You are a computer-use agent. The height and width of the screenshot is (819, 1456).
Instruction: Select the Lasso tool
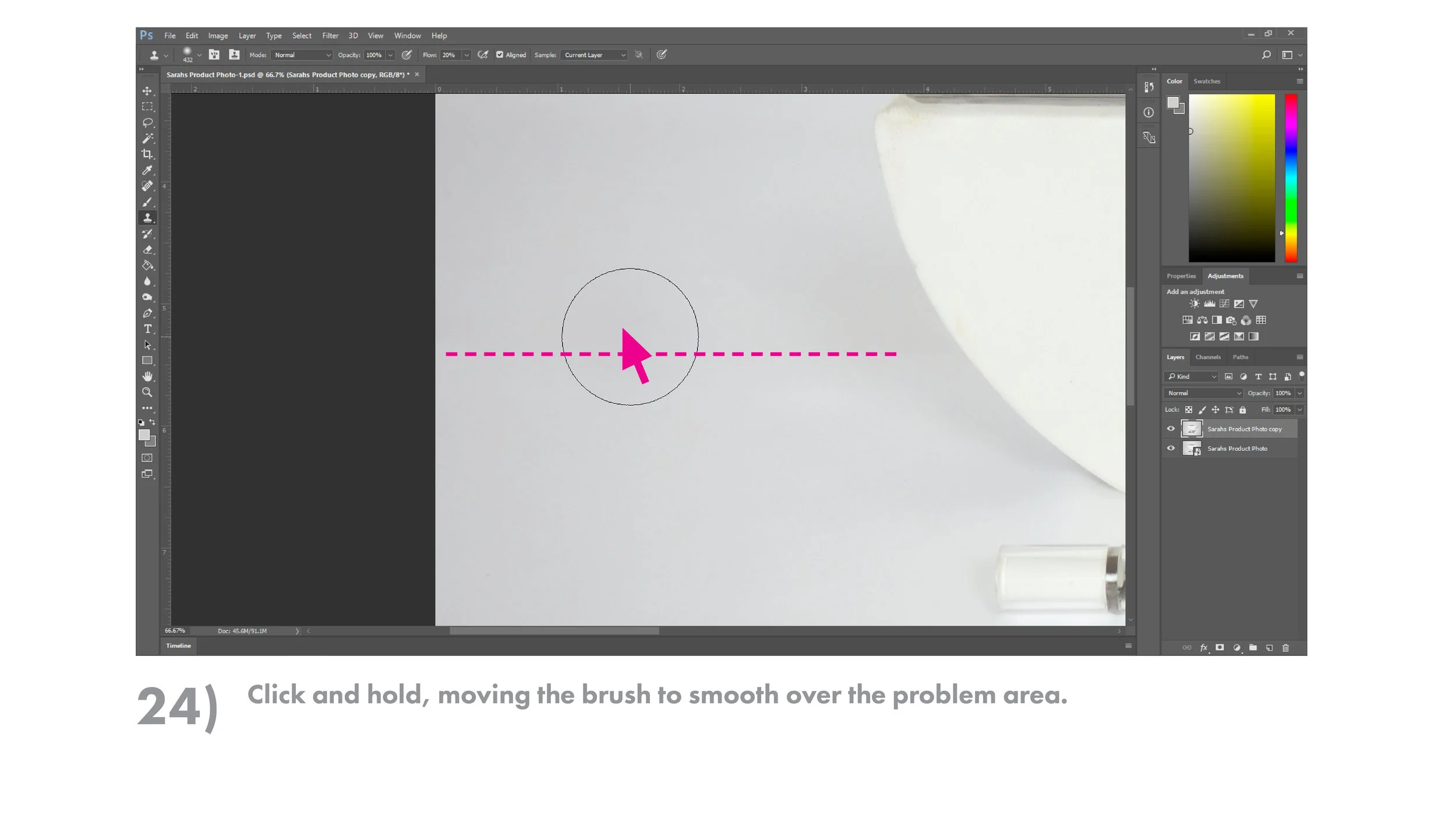pos(147,122)
